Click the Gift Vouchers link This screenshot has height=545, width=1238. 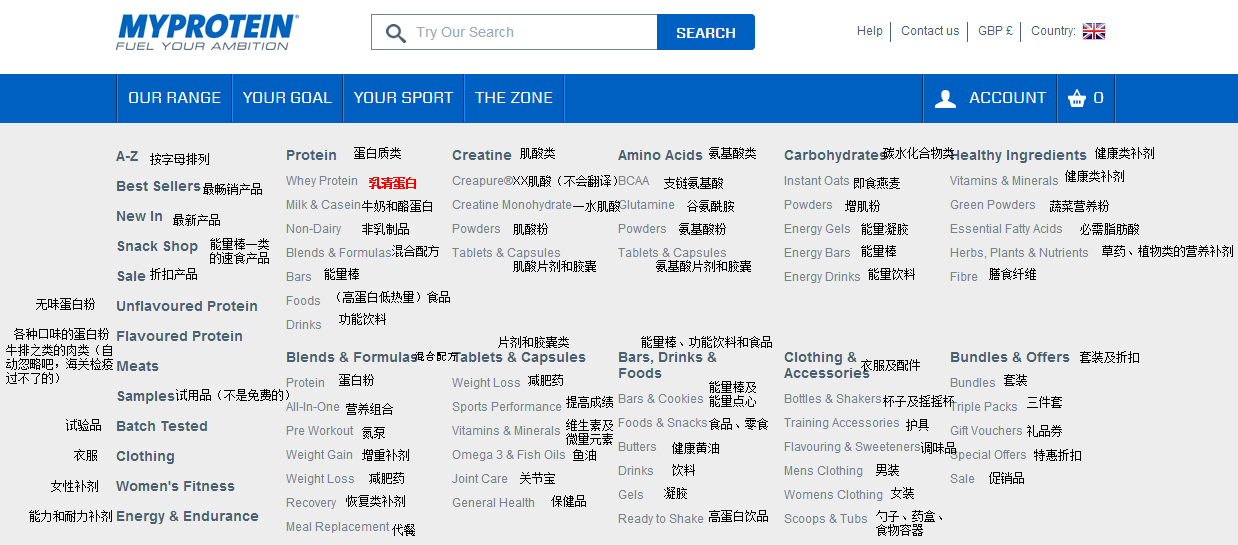(986, 431)
